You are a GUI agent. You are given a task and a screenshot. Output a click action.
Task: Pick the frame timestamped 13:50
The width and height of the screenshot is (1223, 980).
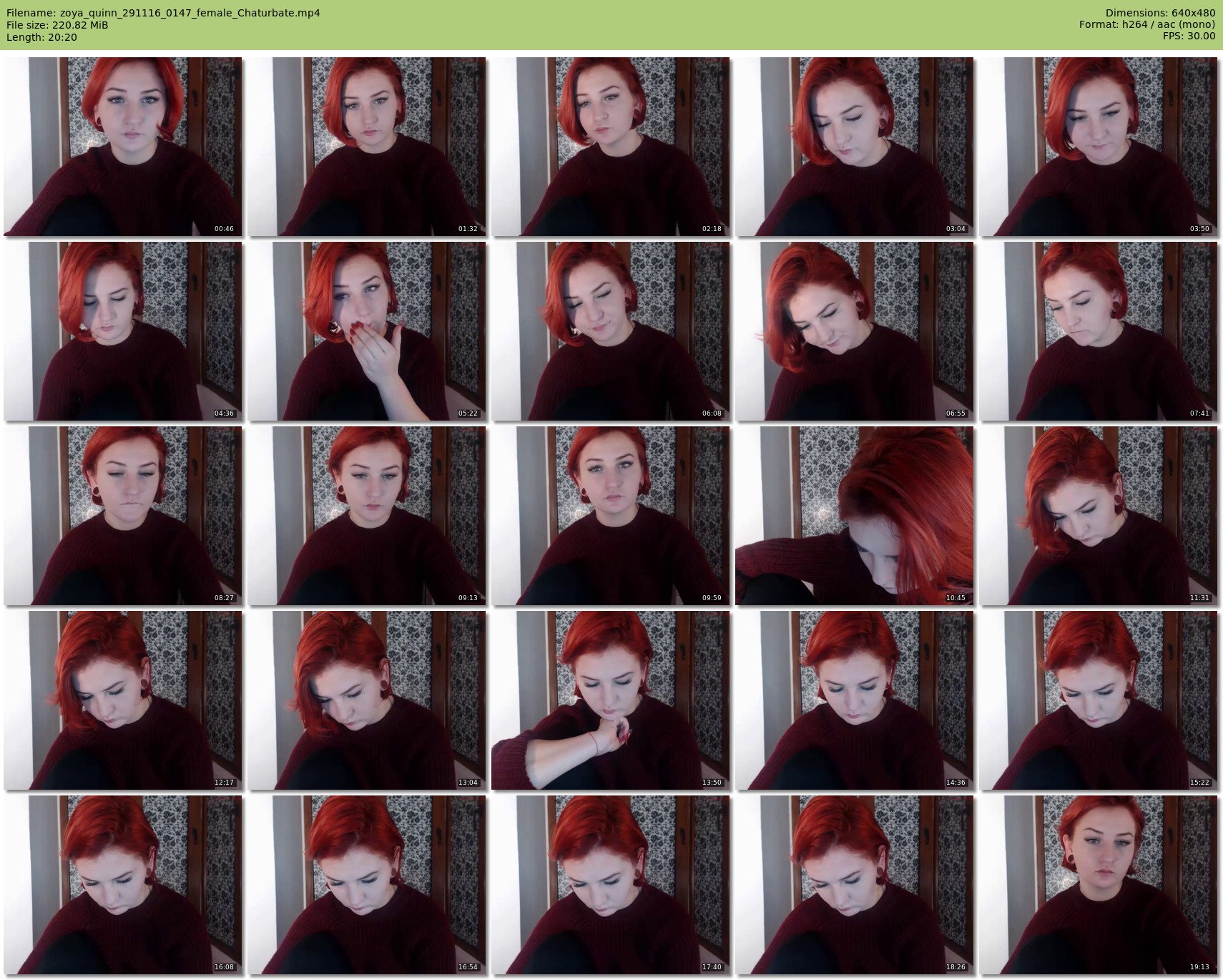(611, 700)
